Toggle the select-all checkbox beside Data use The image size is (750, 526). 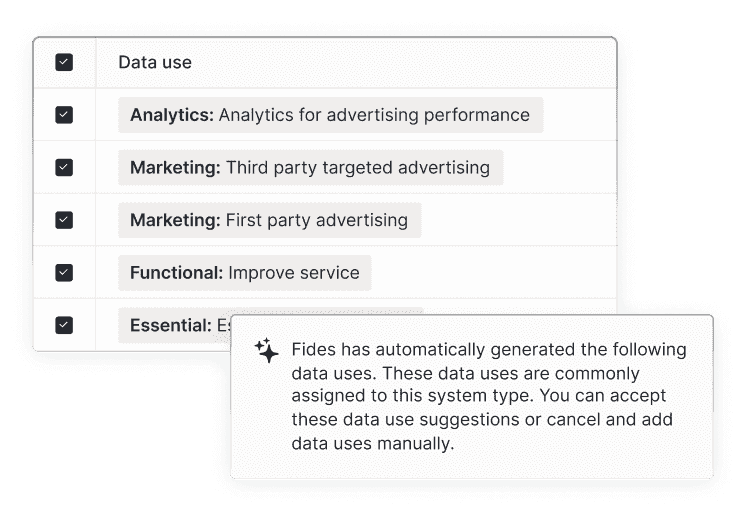(x=64, y=62)
